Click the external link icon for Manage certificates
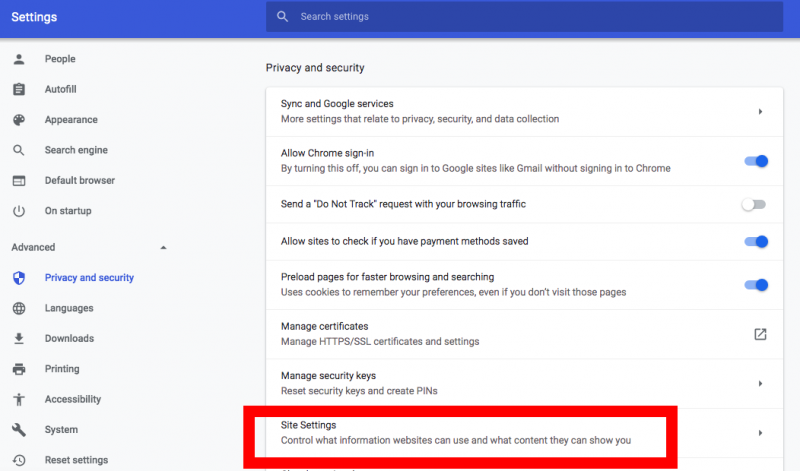The width and height of the screenshot is (800, 471). pyautogui.click(x=760, y=334)
